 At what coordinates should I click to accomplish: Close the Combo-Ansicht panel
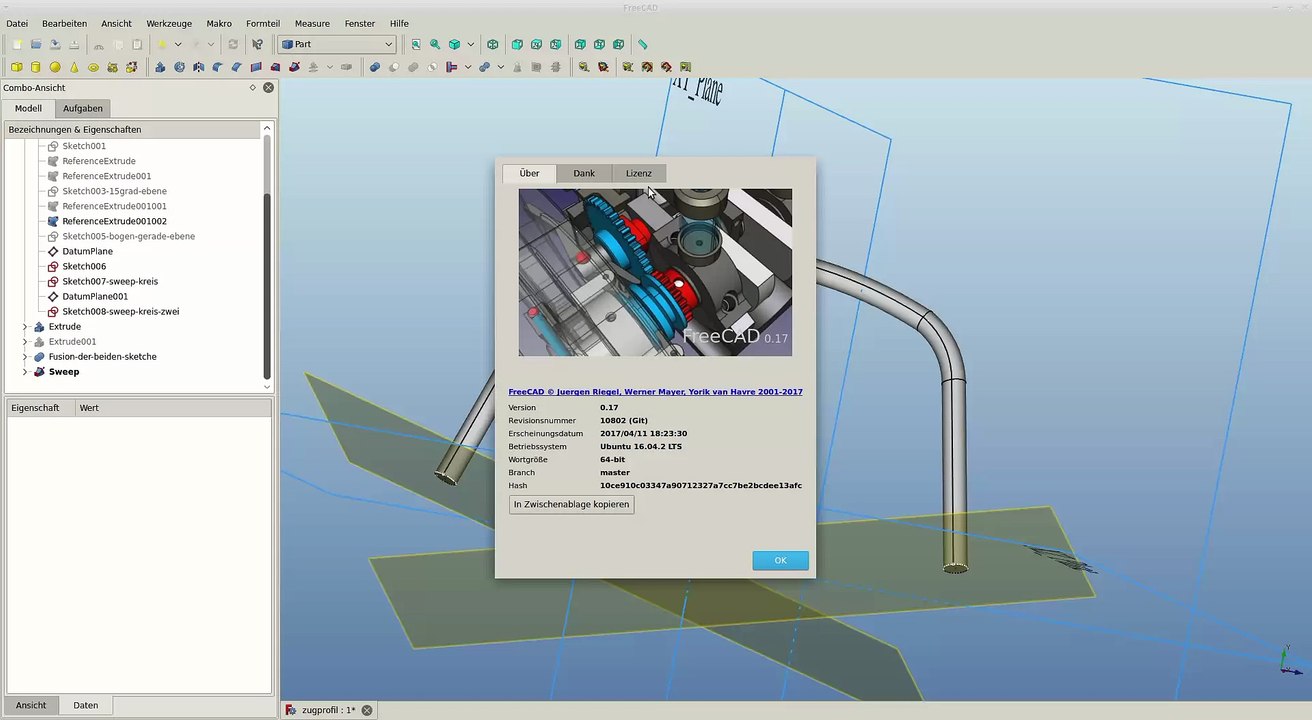(268, 88)
